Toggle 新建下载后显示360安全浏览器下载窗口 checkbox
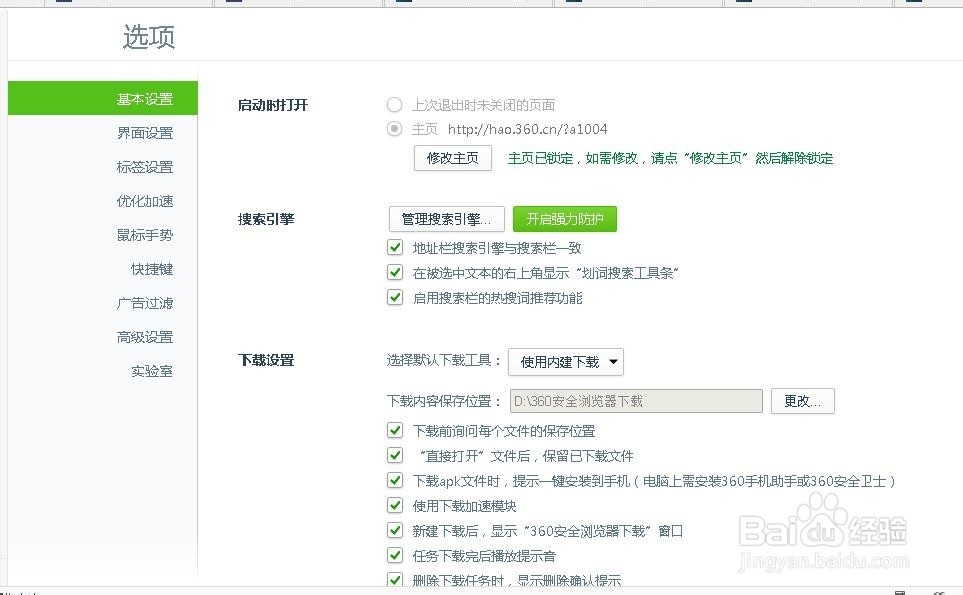The height and width of the screenshot is (595, 963). [x=395, y=530]
